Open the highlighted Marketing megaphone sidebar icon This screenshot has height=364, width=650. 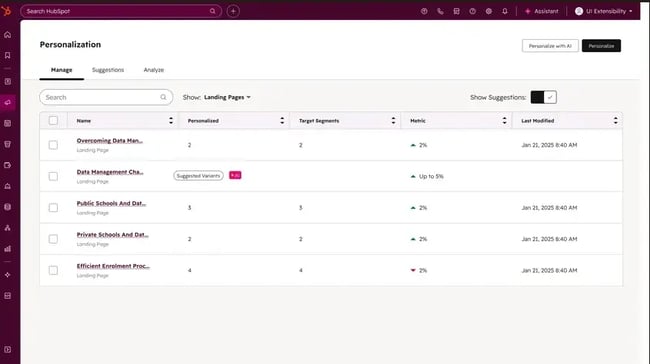tap(7, 102)
